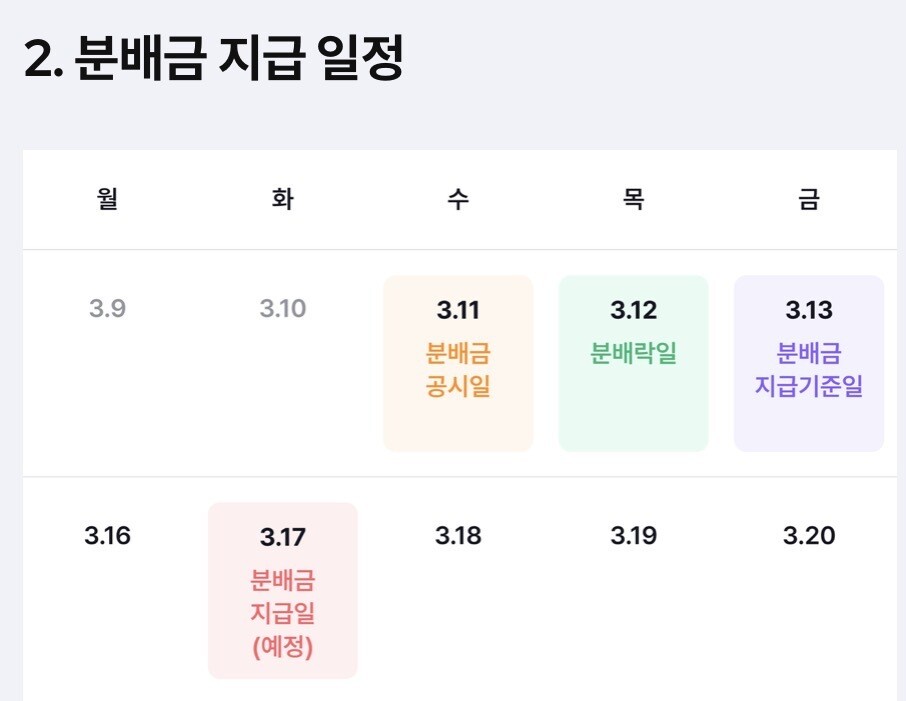Select the 목 column header
Screen dimensions: 906x701
[633, 200]
